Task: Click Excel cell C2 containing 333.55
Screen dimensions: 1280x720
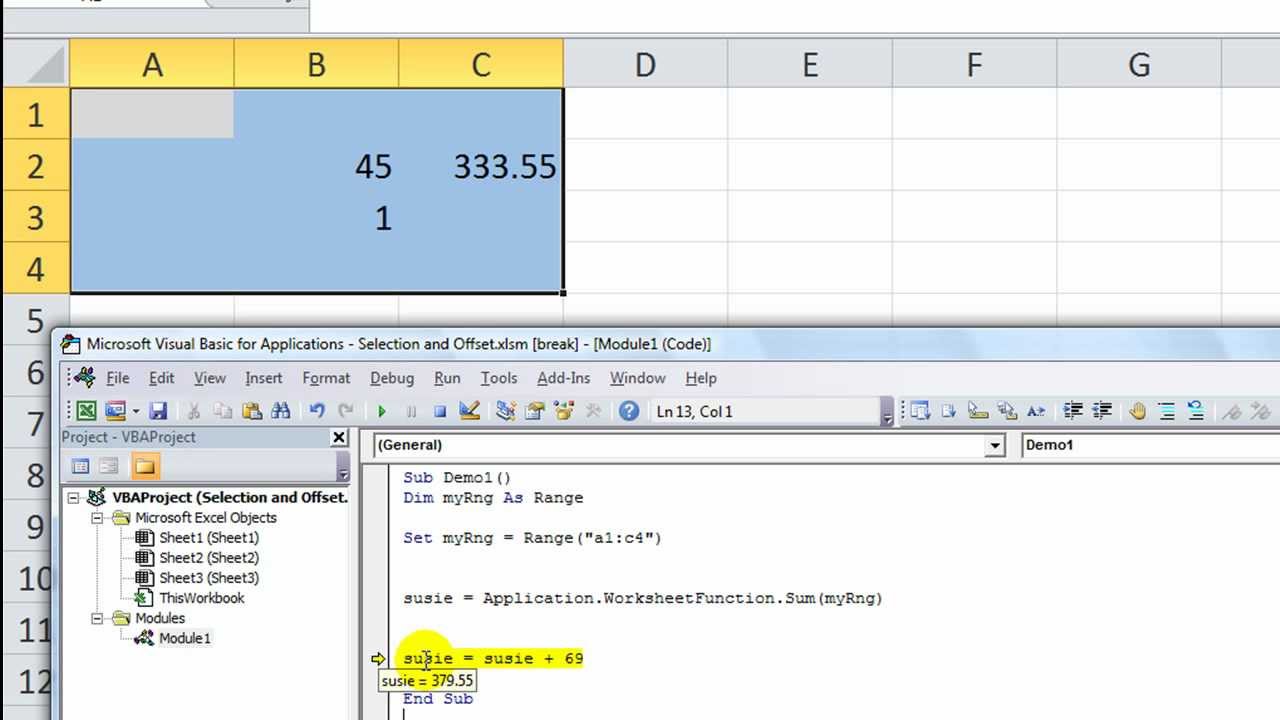Action: tap(481, 166)
